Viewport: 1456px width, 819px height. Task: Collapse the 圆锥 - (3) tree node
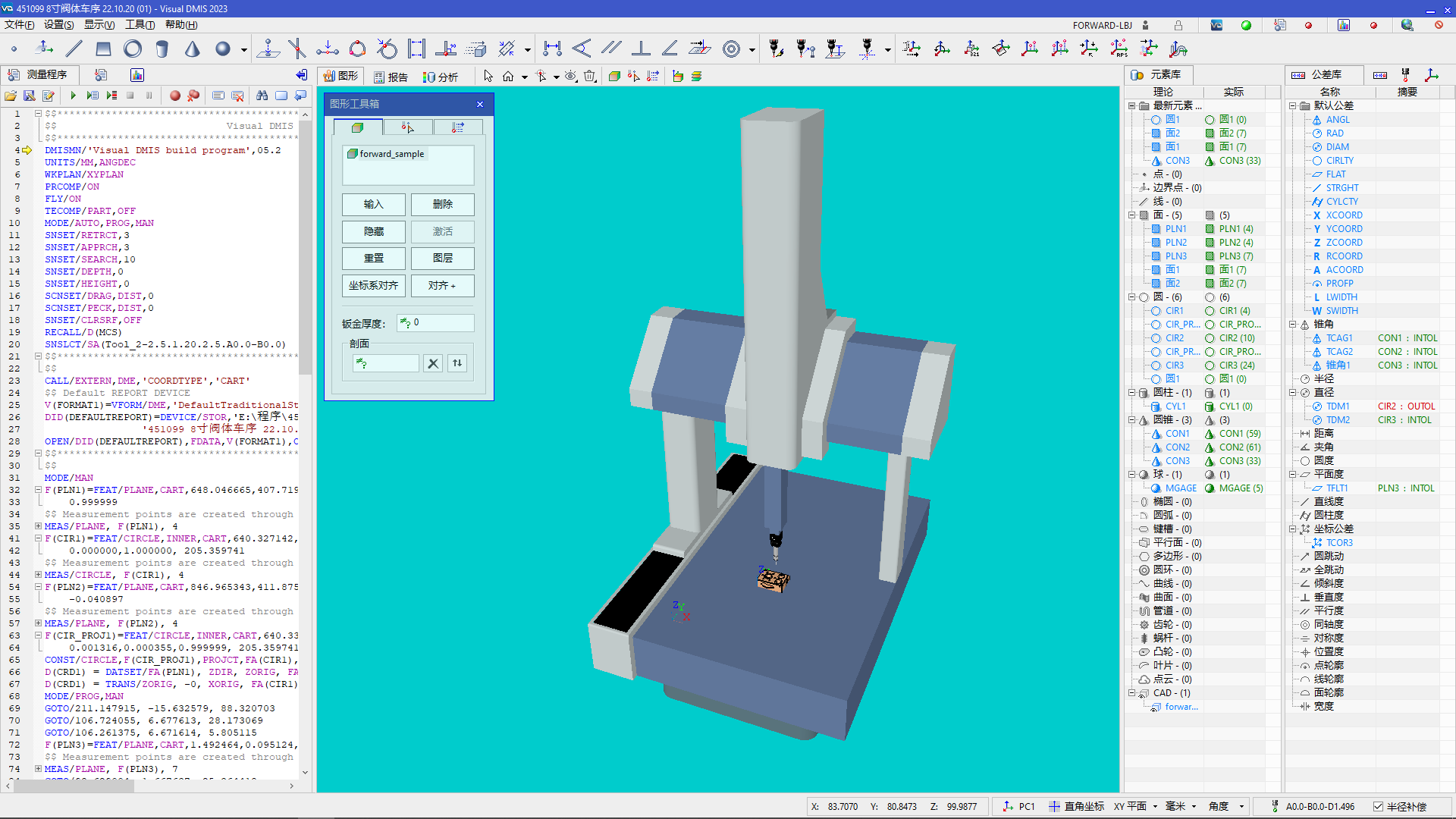pos(1131,420)
